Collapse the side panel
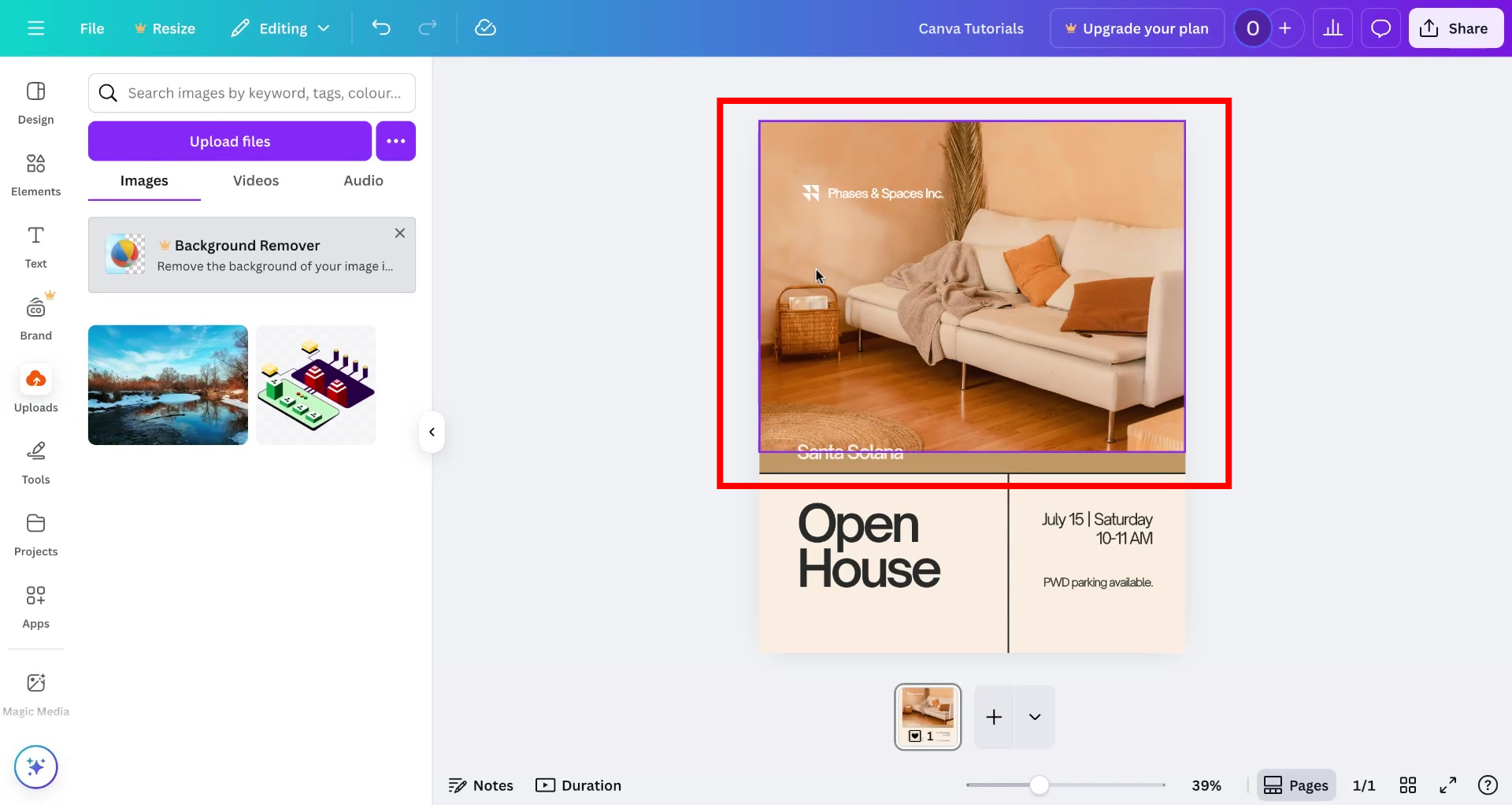 click(x=432, y=432)
